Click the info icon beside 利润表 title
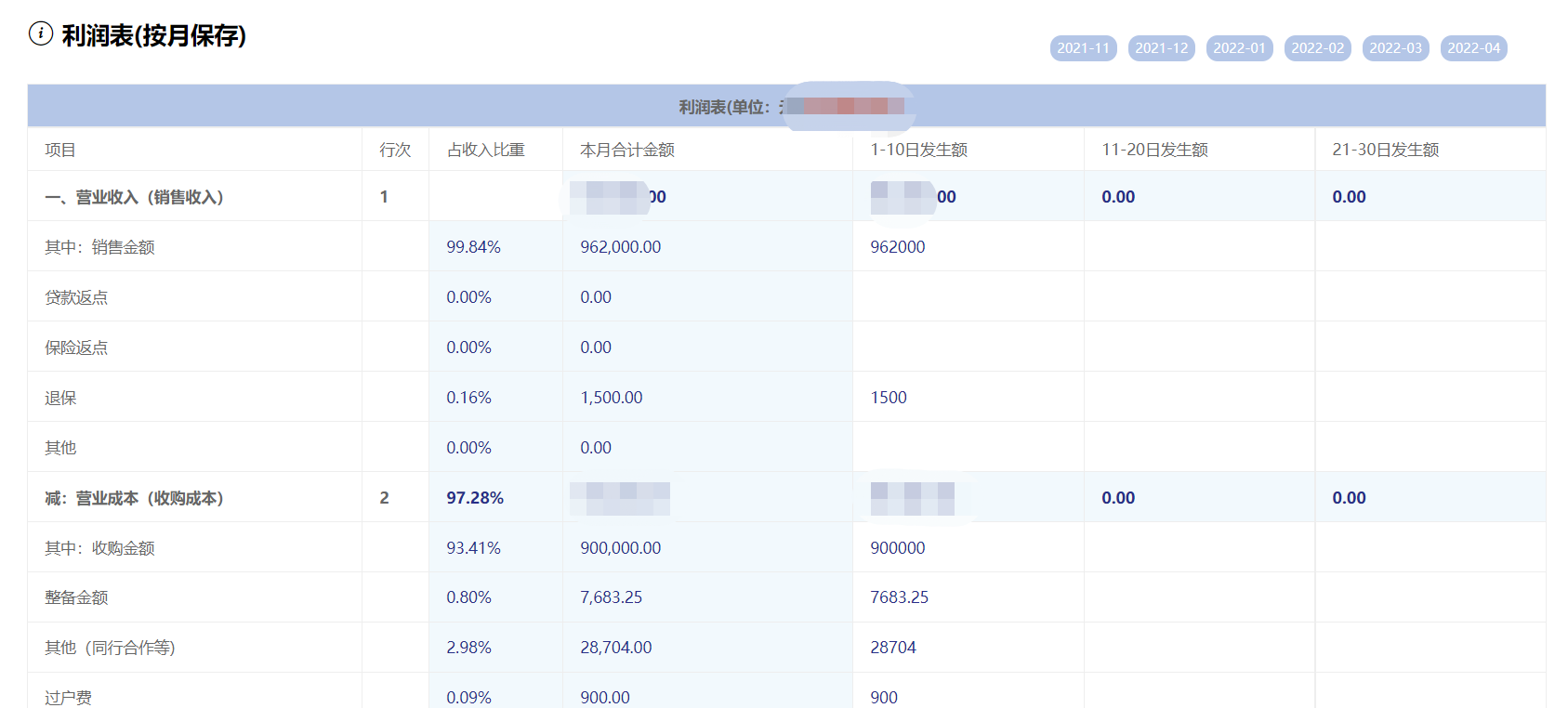1568x708 pixels. (x=41, y=34)
